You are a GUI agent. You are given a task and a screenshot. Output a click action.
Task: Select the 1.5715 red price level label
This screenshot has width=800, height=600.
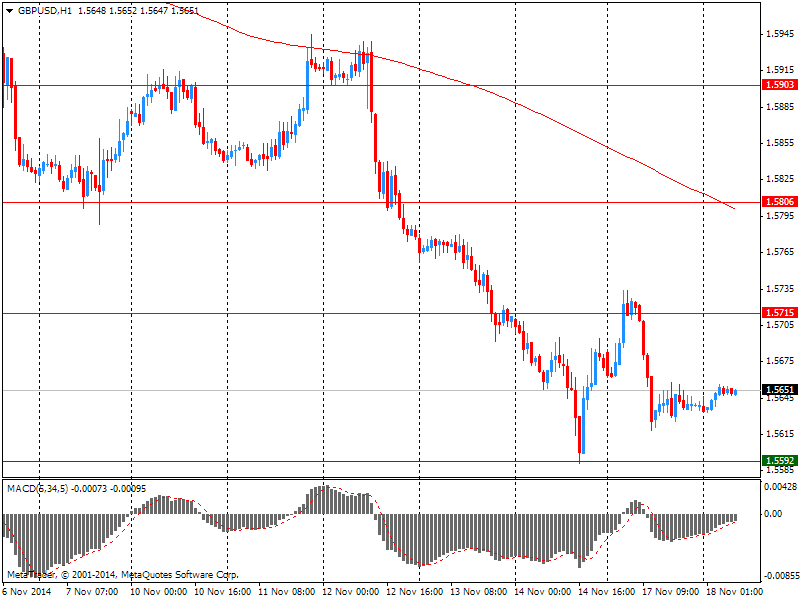pyautogui.click(x=779, y=313)
